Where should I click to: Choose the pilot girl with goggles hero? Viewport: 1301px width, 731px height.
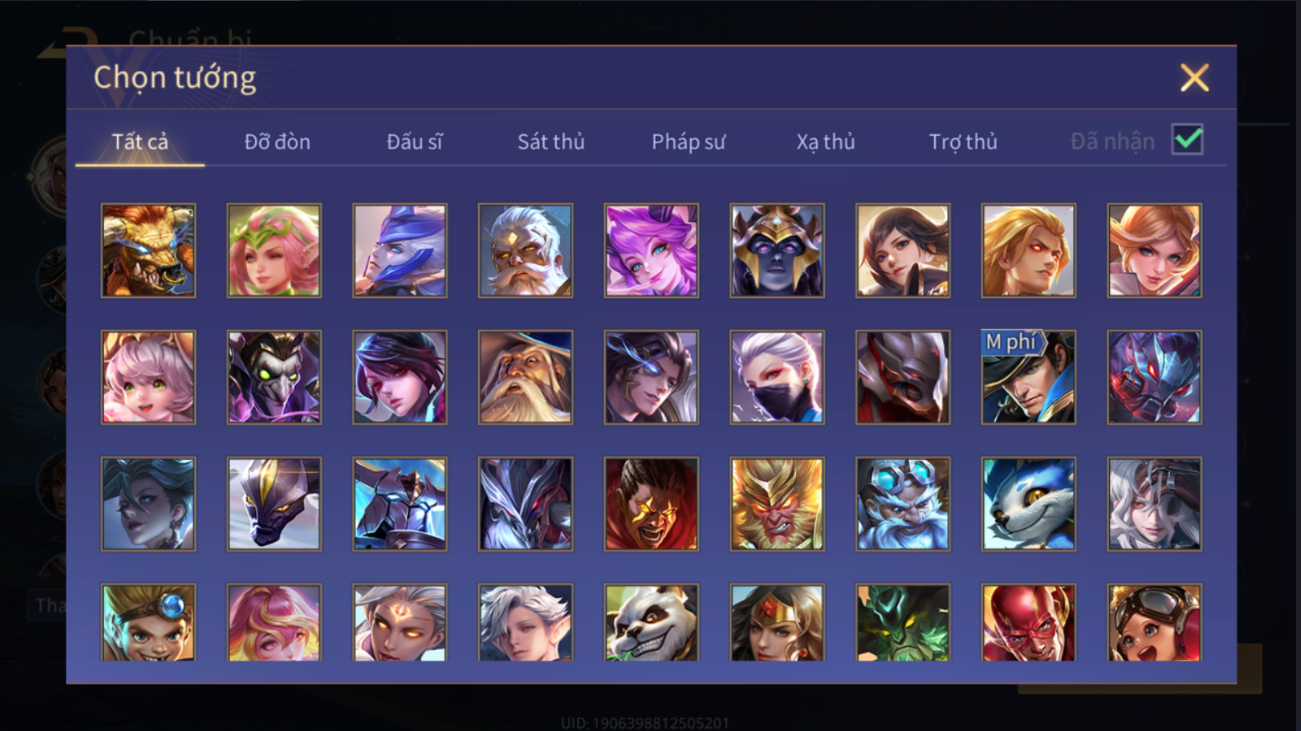pos(1154,622)
